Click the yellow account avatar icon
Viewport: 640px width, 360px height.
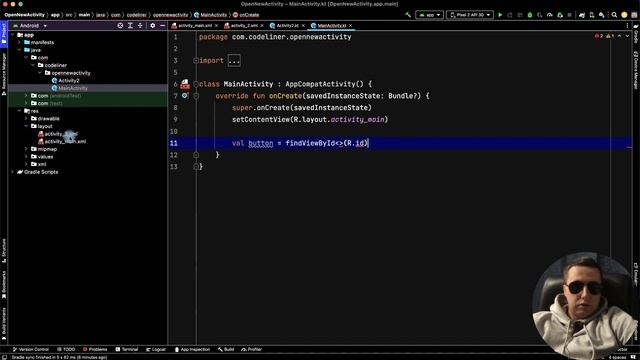pyautogui.click(x=624, y=15)
